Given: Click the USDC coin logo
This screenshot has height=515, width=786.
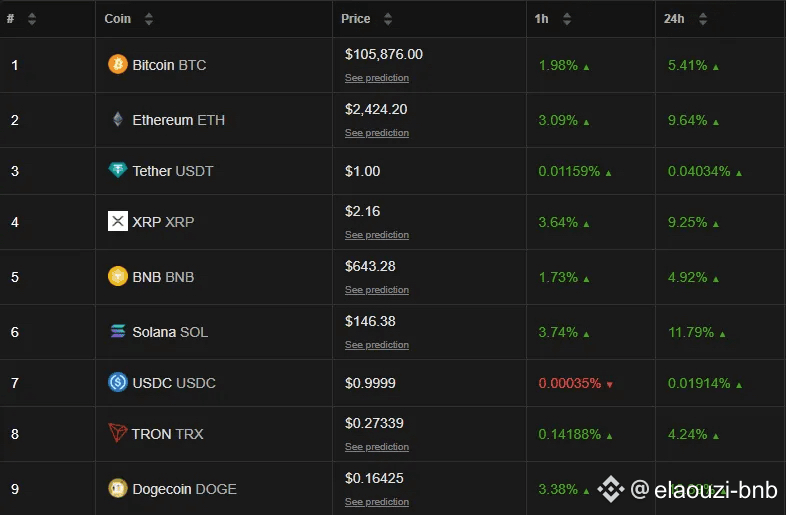Looking at the screenshot, I should 118,382.
